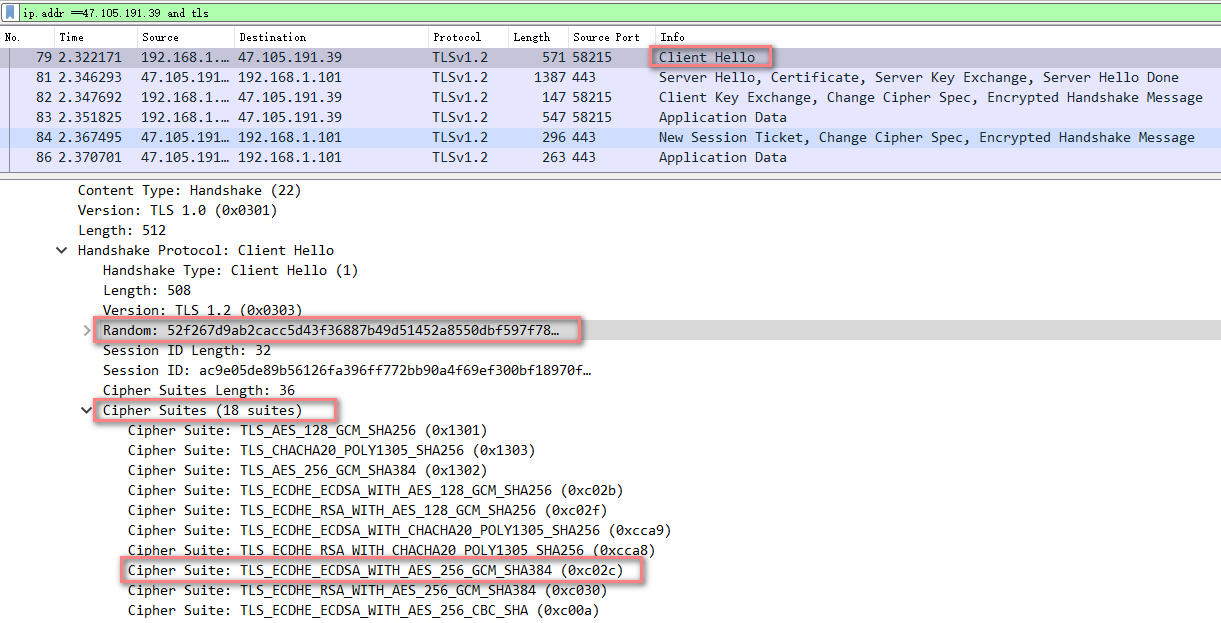The height and width of the screenshot is (623, 1221).
Task: Expand the Random field arrow
Action: coord(88,330)
